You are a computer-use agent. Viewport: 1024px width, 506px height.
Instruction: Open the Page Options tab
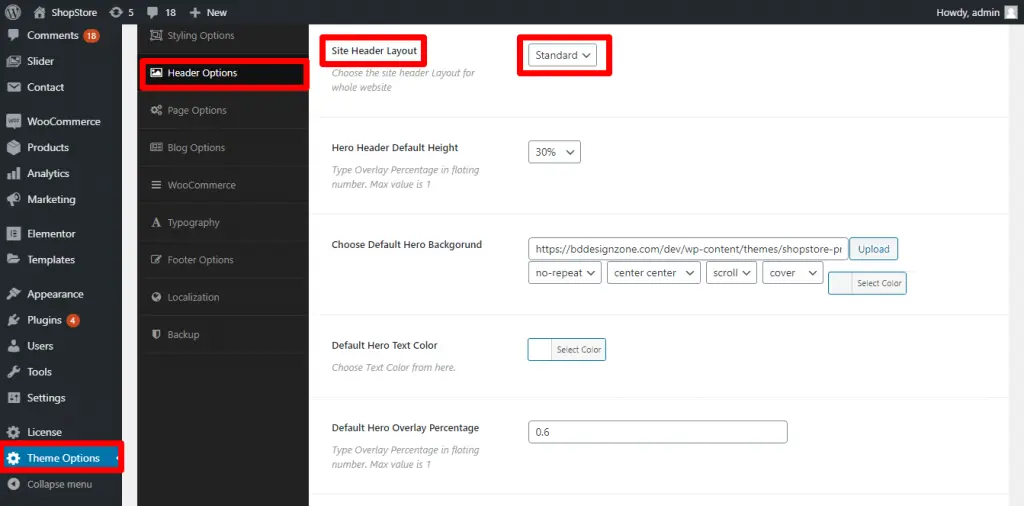tap(223, 110)
